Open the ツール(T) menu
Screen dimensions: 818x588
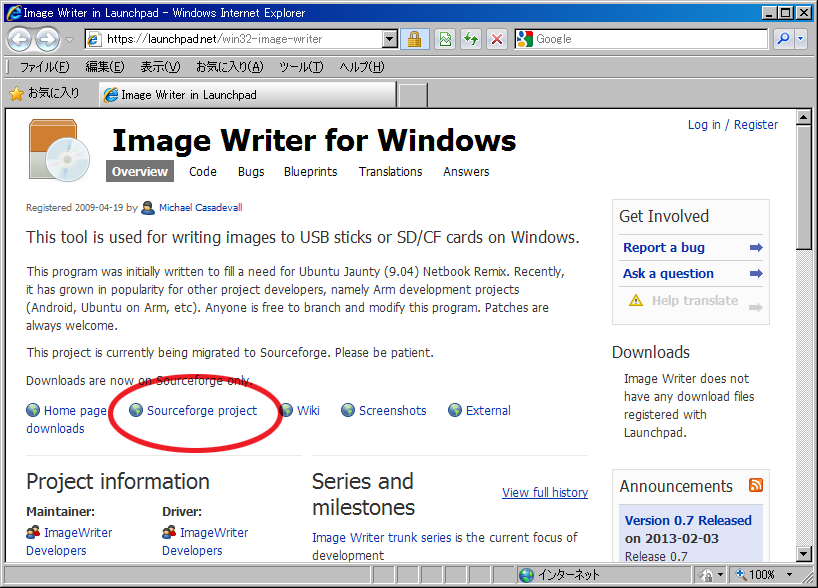click(x=301, y=67)
